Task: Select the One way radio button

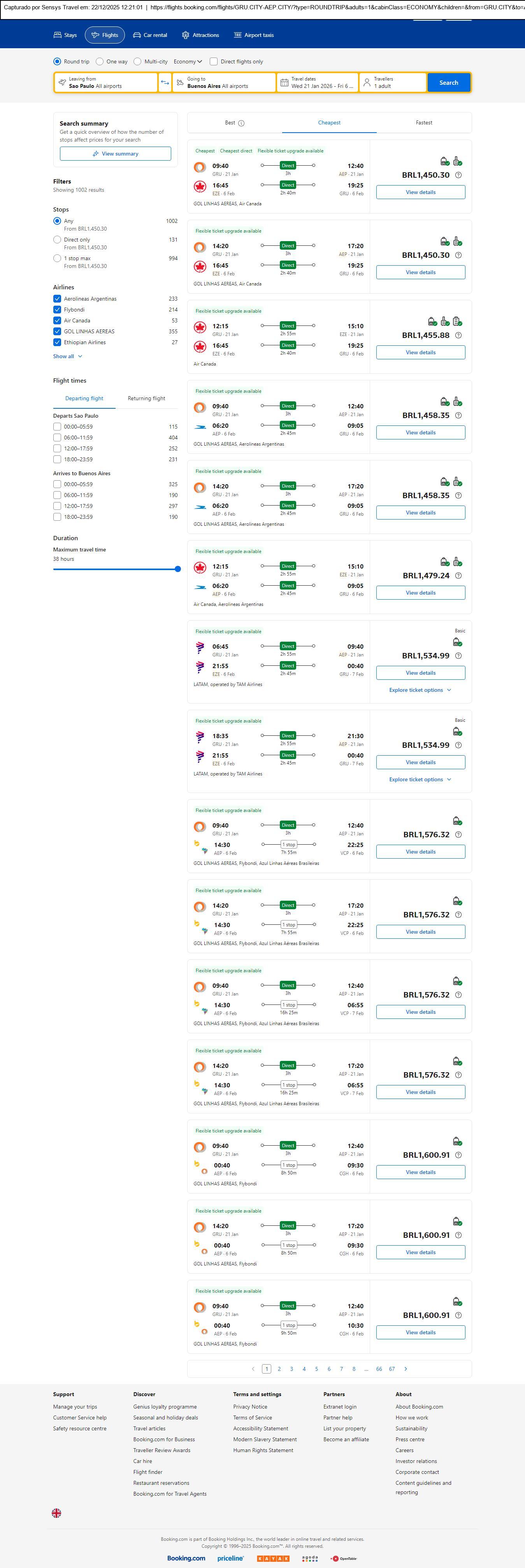Action: (x=100, y=61)
